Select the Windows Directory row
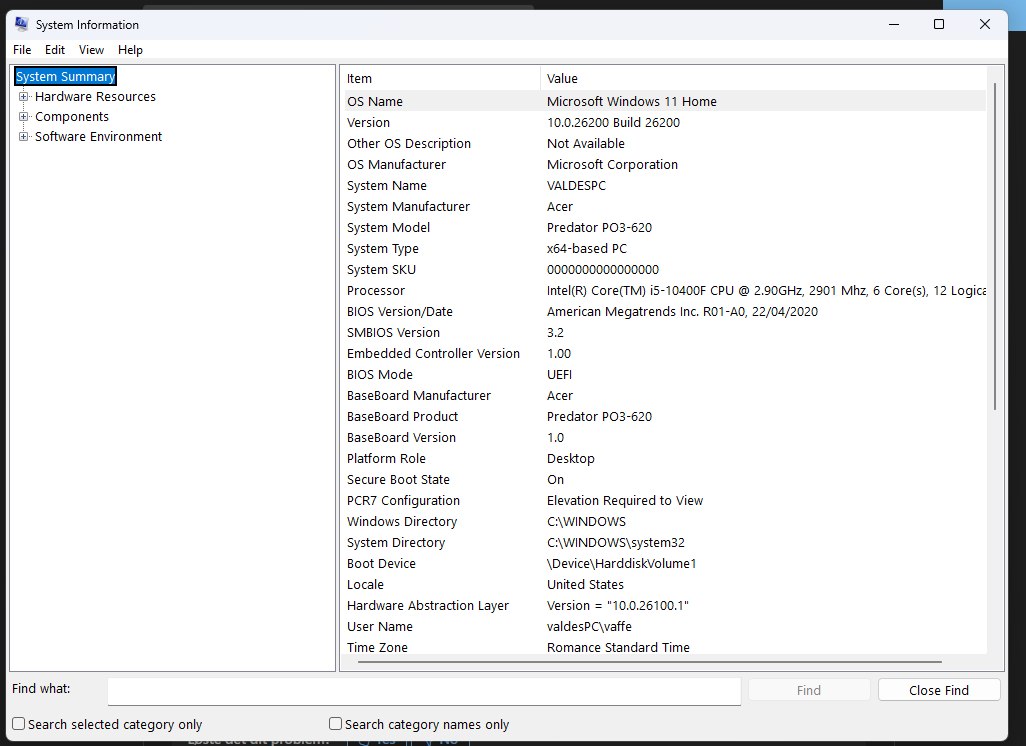Screen dimensions: 1026x746 pos(665,522)
